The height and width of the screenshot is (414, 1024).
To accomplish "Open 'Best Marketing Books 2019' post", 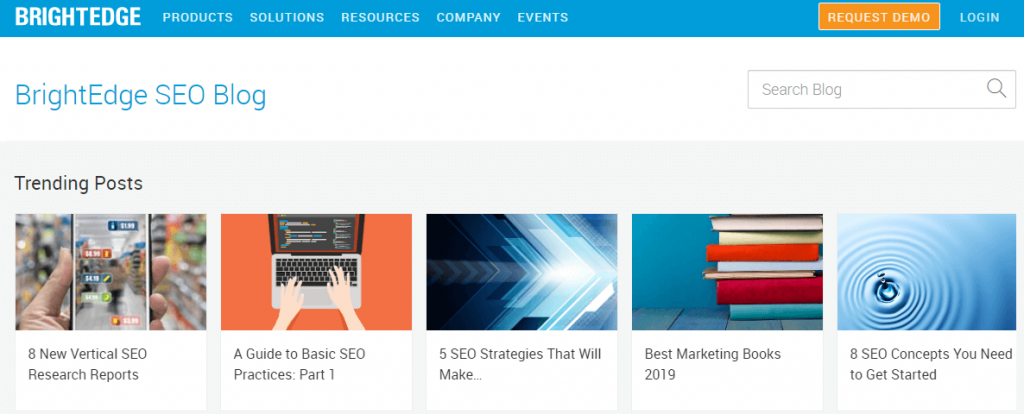I will tap(712, 364).
